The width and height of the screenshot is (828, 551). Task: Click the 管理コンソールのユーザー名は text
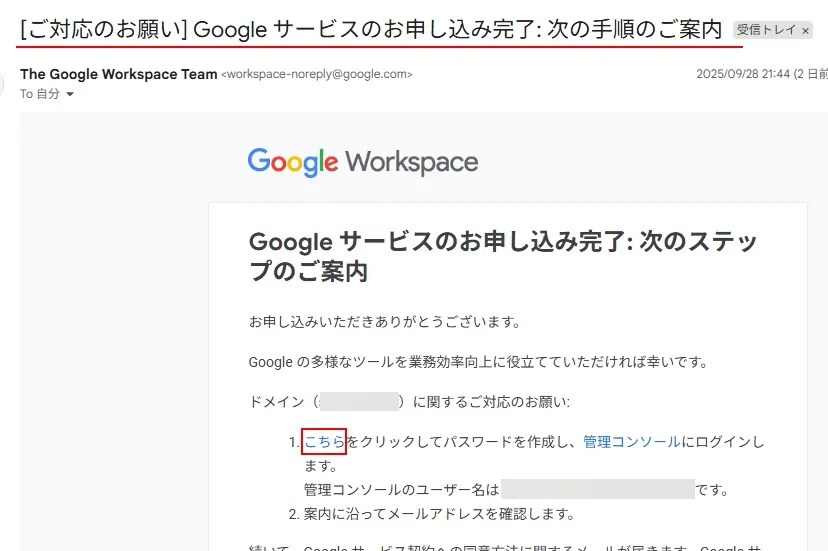[401, 490]
